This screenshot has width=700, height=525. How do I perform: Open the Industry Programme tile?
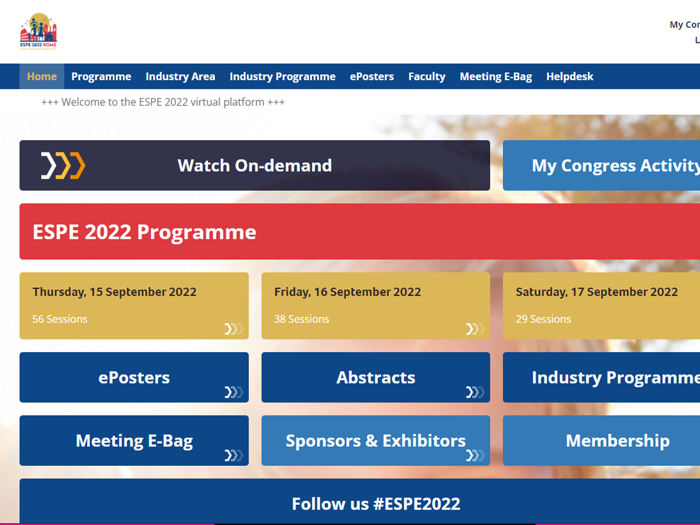click(x=601, y=377)
